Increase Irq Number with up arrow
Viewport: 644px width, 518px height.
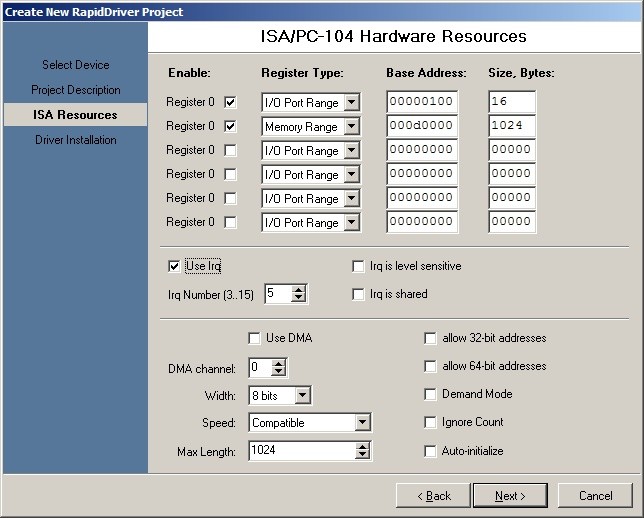click(299, 290)
